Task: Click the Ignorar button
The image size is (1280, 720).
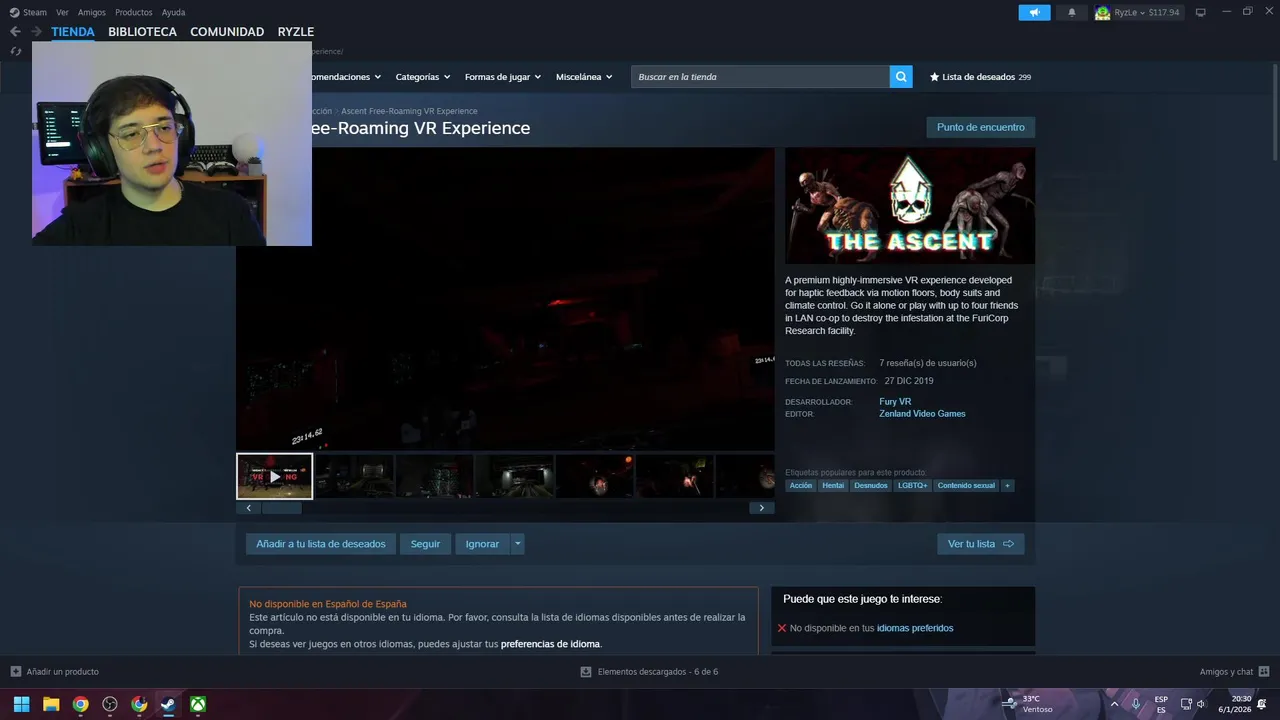Action: 482,544
